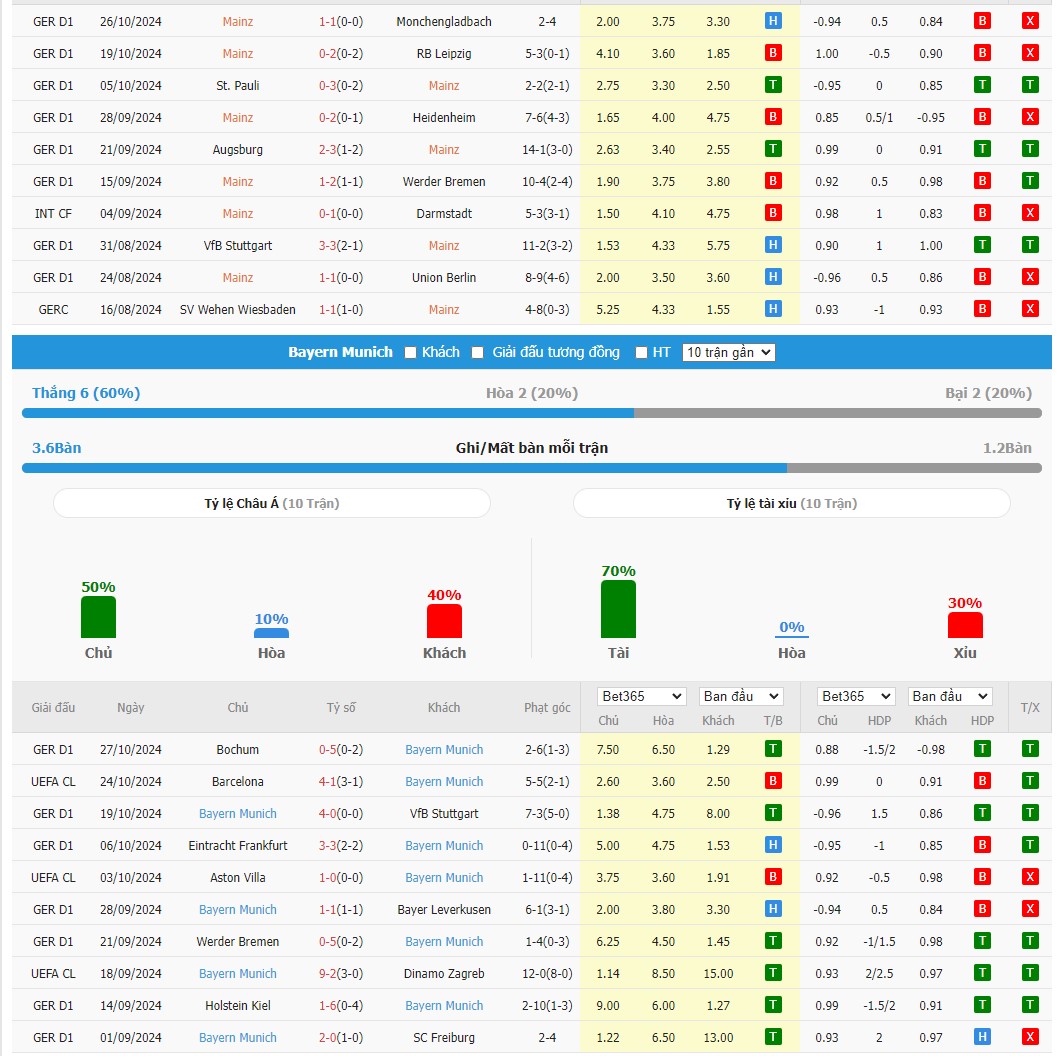
Task: Enable the Giải đấu tương đồng checkbox
Action: (477, 352)
